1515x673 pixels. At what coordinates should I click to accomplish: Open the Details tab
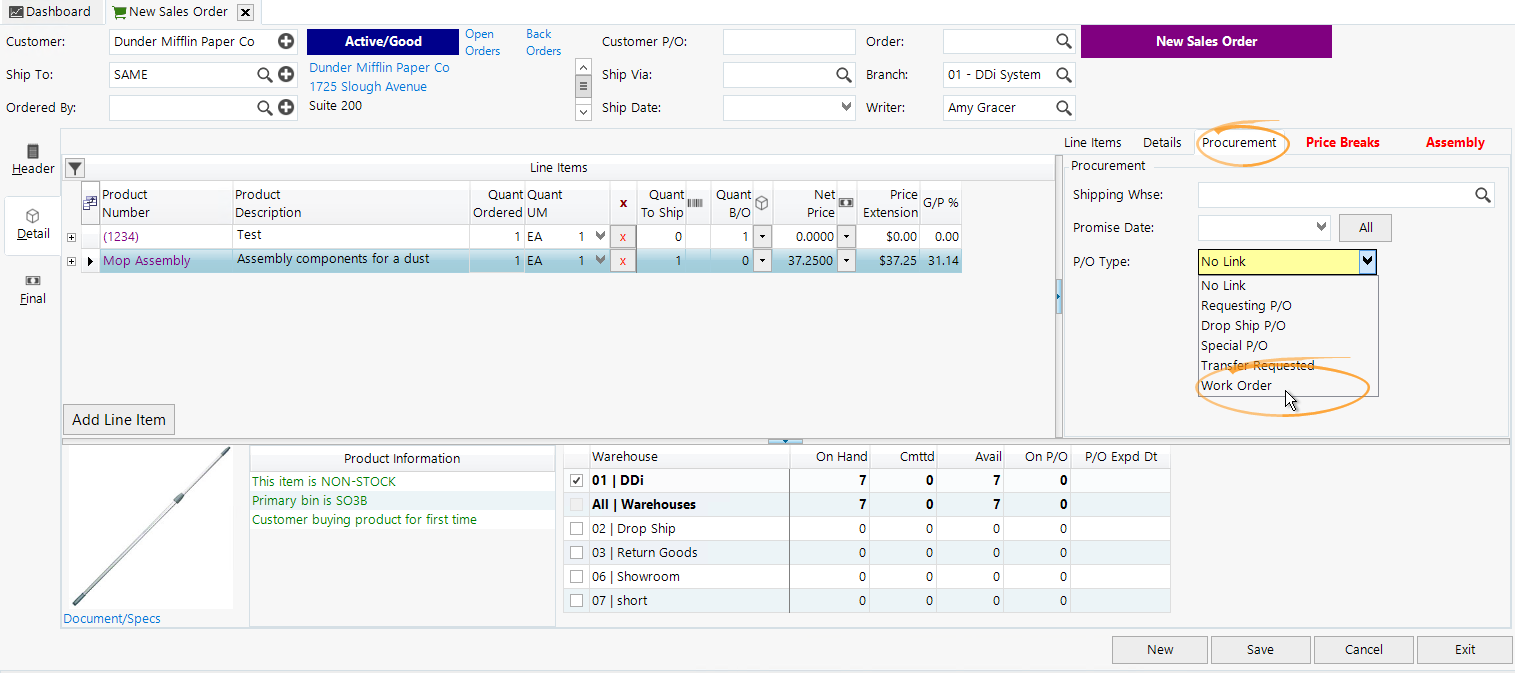[x=1161, y=142]
